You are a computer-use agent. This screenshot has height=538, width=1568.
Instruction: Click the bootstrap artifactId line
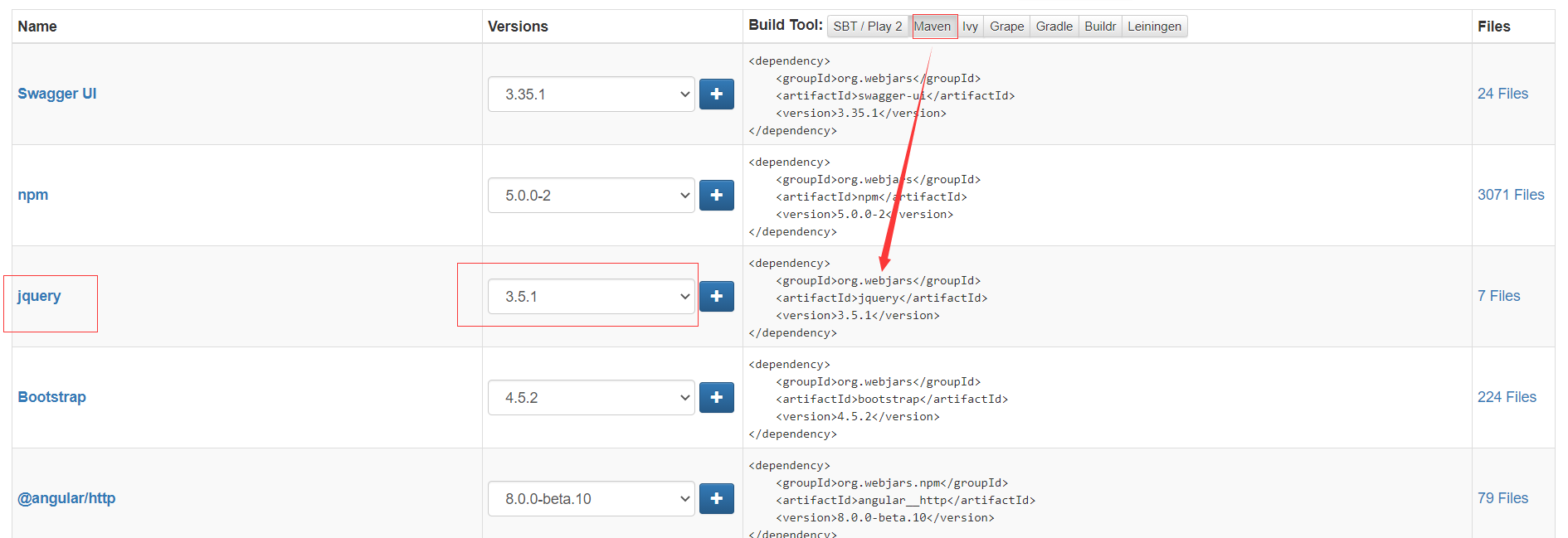pos(892,400)
